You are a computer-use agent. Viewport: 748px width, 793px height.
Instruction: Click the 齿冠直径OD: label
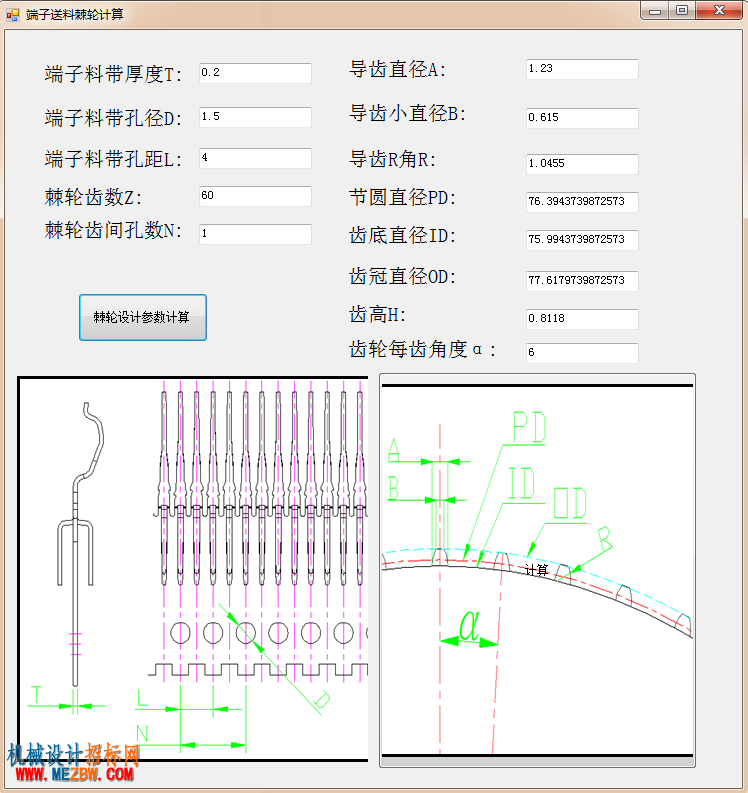(403, 276)
